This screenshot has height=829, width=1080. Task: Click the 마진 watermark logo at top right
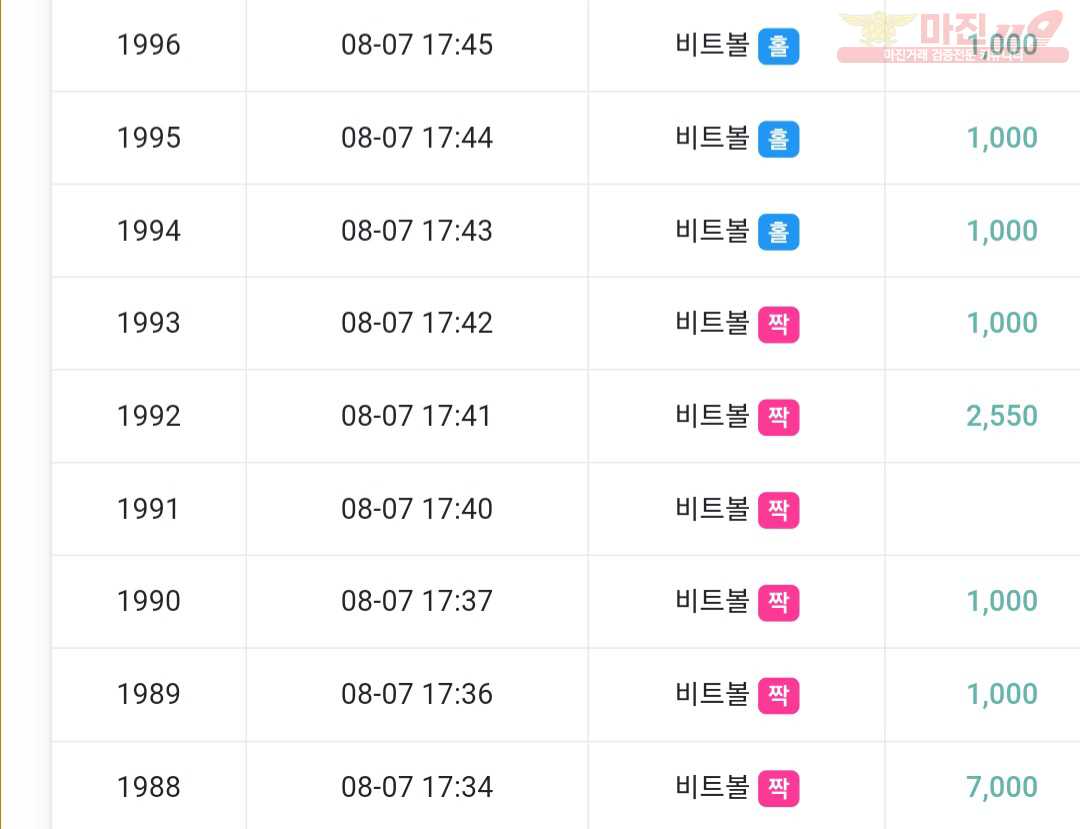[x=953, y=37]
